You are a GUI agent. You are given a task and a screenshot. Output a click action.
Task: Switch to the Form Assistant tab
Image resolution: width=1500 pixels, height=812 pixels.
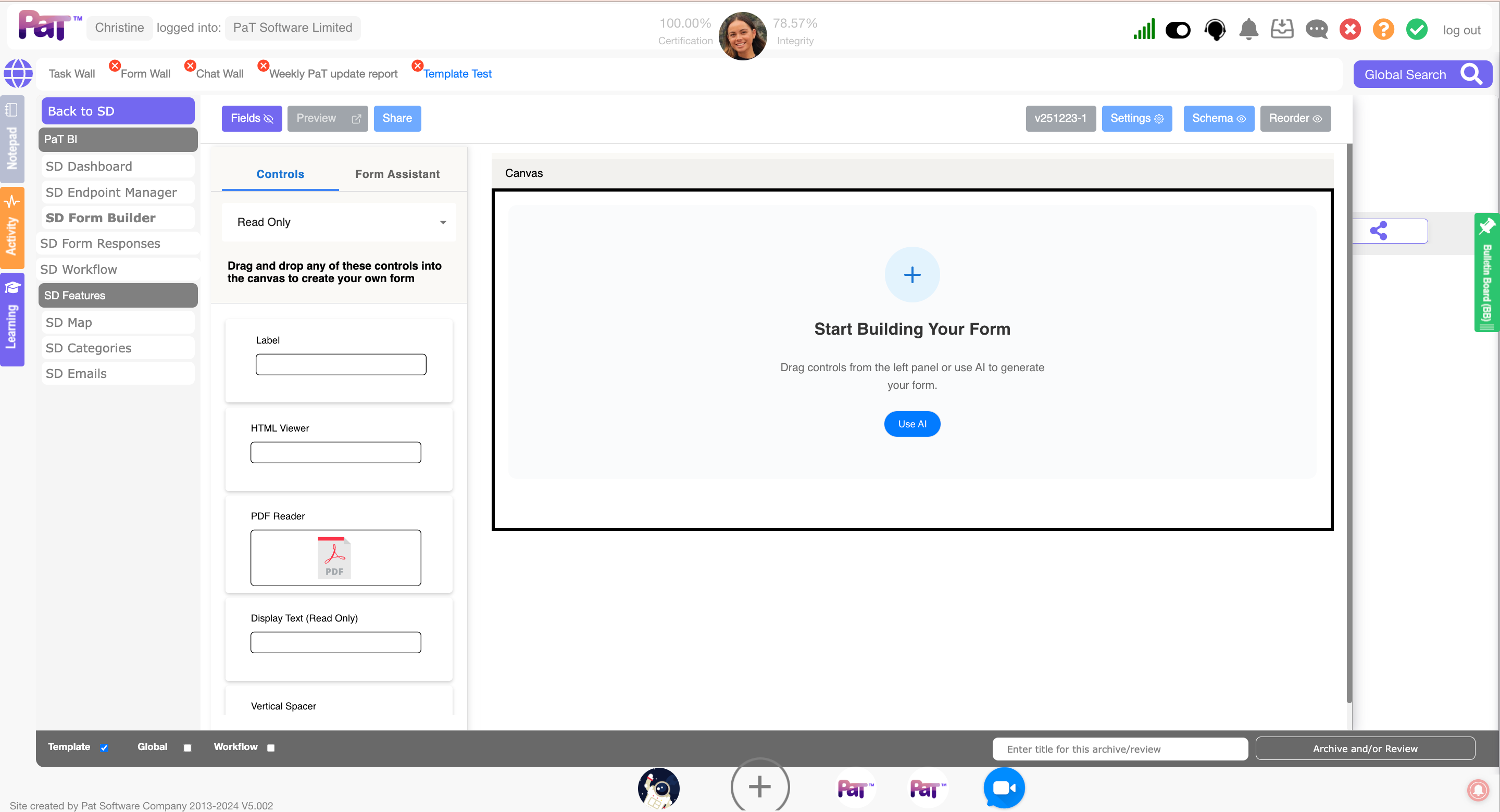tap(397, 174)
